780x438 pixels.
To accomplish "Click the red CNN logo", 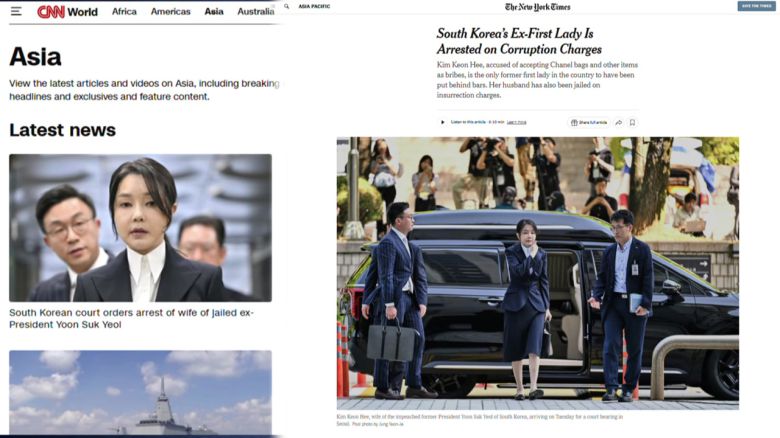I will click(51, 11).
